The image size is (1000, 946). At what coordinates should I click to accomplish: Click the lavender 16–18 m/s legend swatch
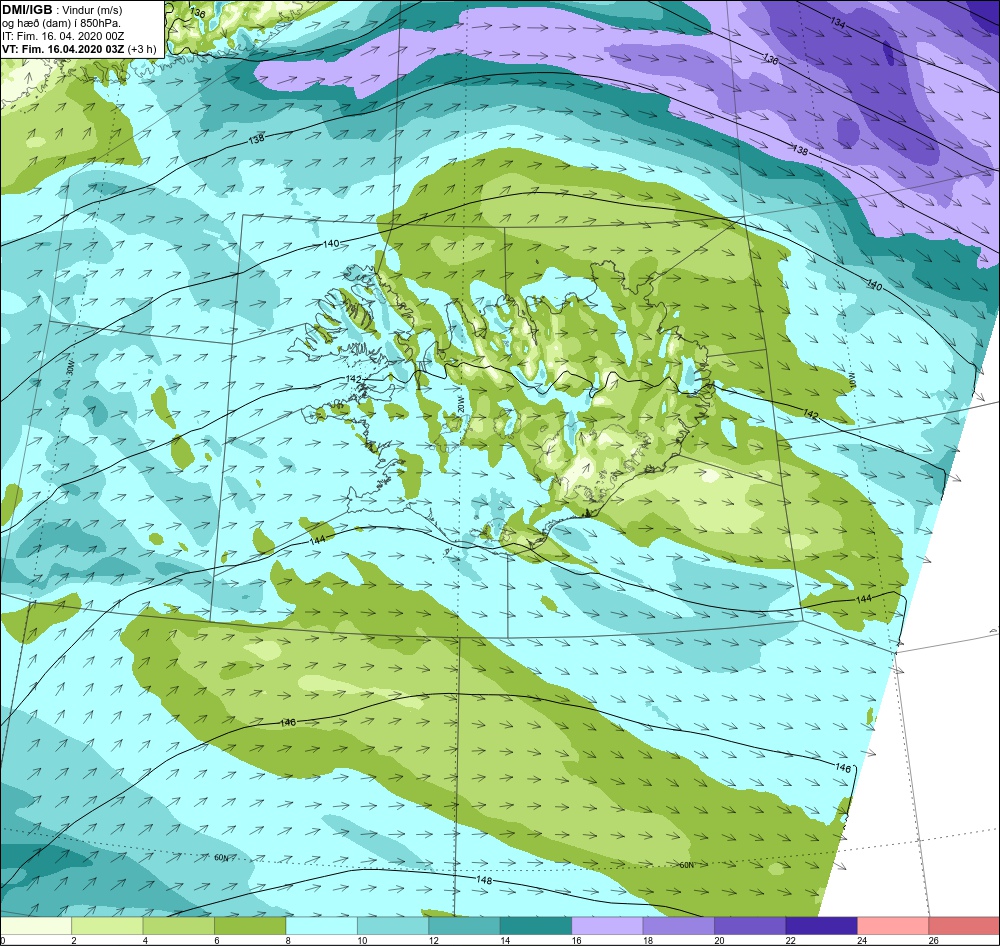coord(607,926)
